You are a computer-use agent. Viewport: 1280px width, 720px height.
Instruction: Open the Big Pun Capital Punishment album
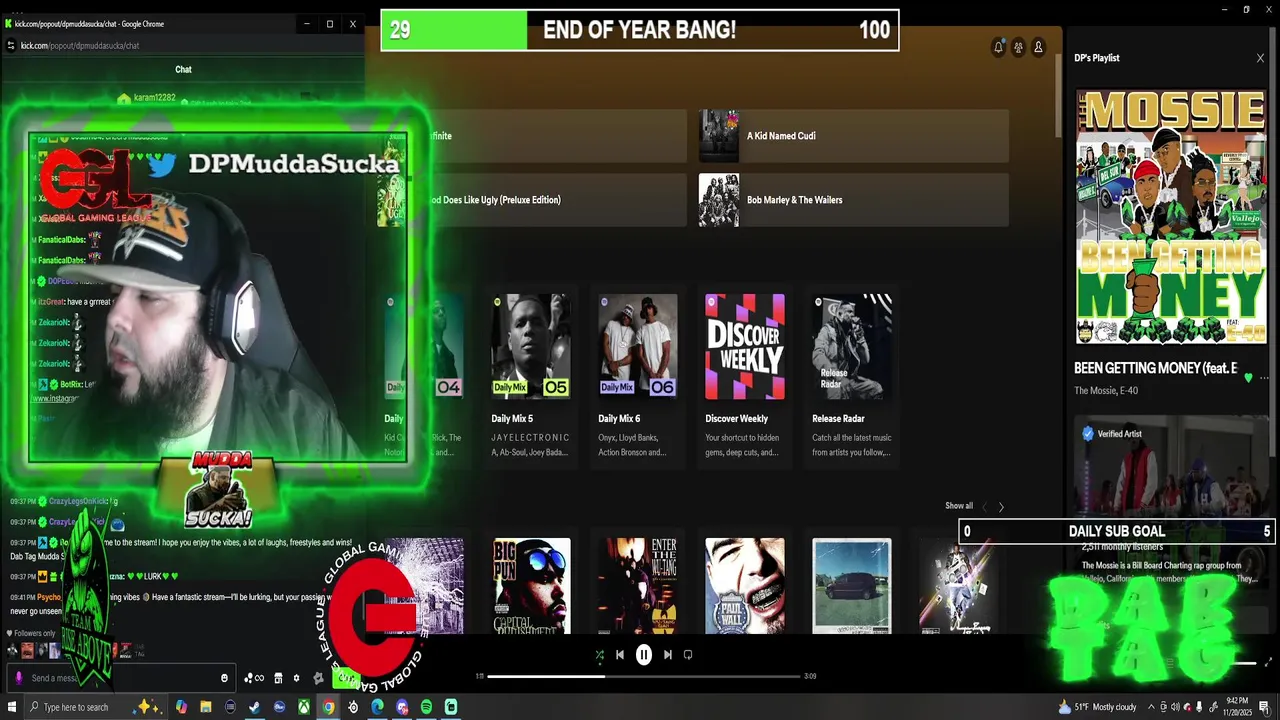click(531, 586)
